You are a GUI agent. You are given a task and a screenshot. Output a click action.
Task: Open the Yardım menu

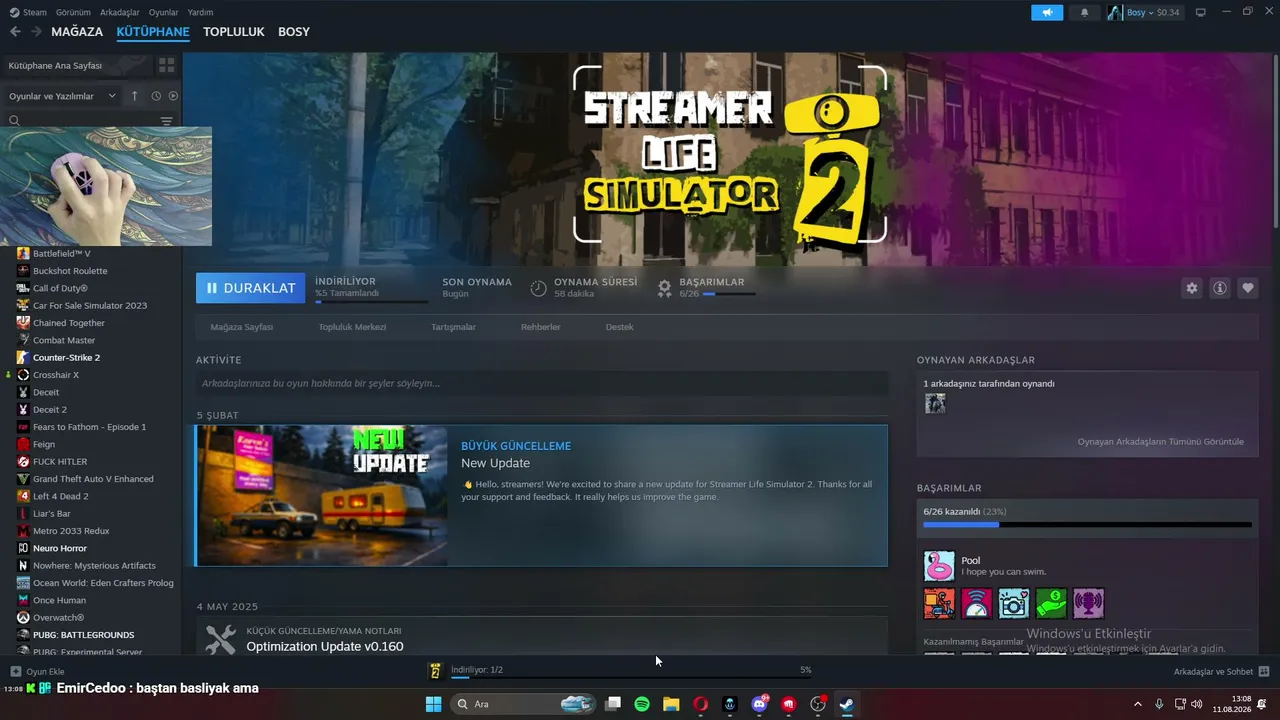(x=200, y=12)
